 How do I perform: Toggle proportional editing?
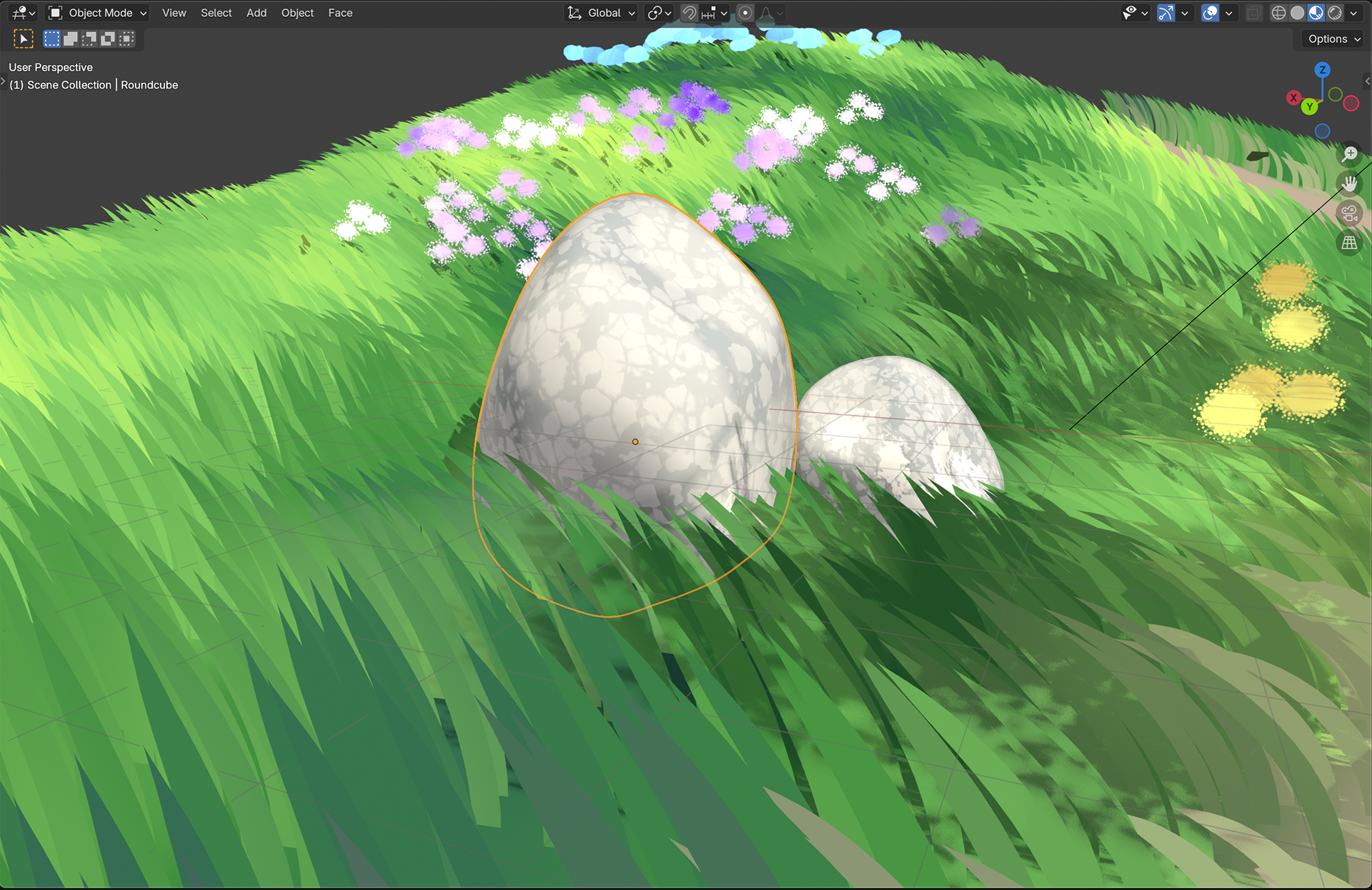pyautogui.click(x=745, y=13)
